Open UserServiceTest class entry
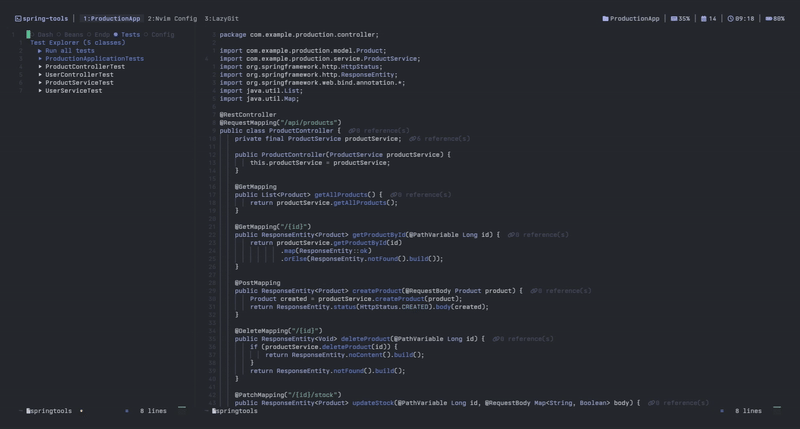 coord(73,91)
